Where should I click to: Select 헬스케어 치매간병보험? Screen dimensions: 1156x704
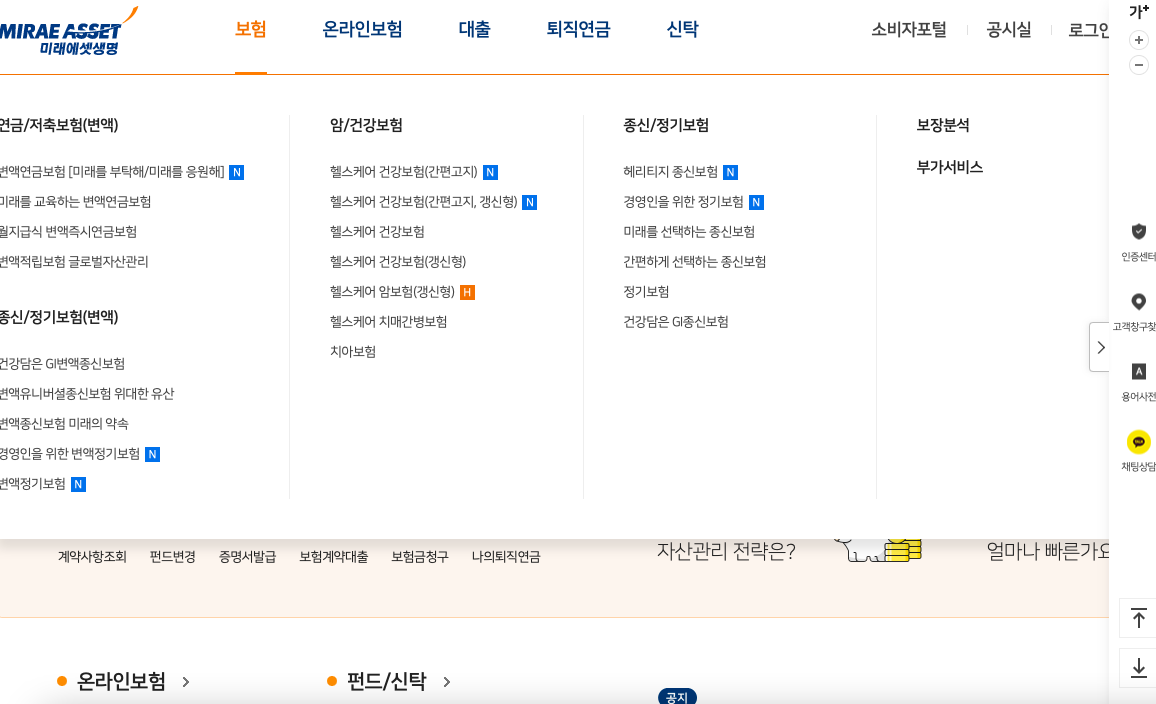click(389, 321)
